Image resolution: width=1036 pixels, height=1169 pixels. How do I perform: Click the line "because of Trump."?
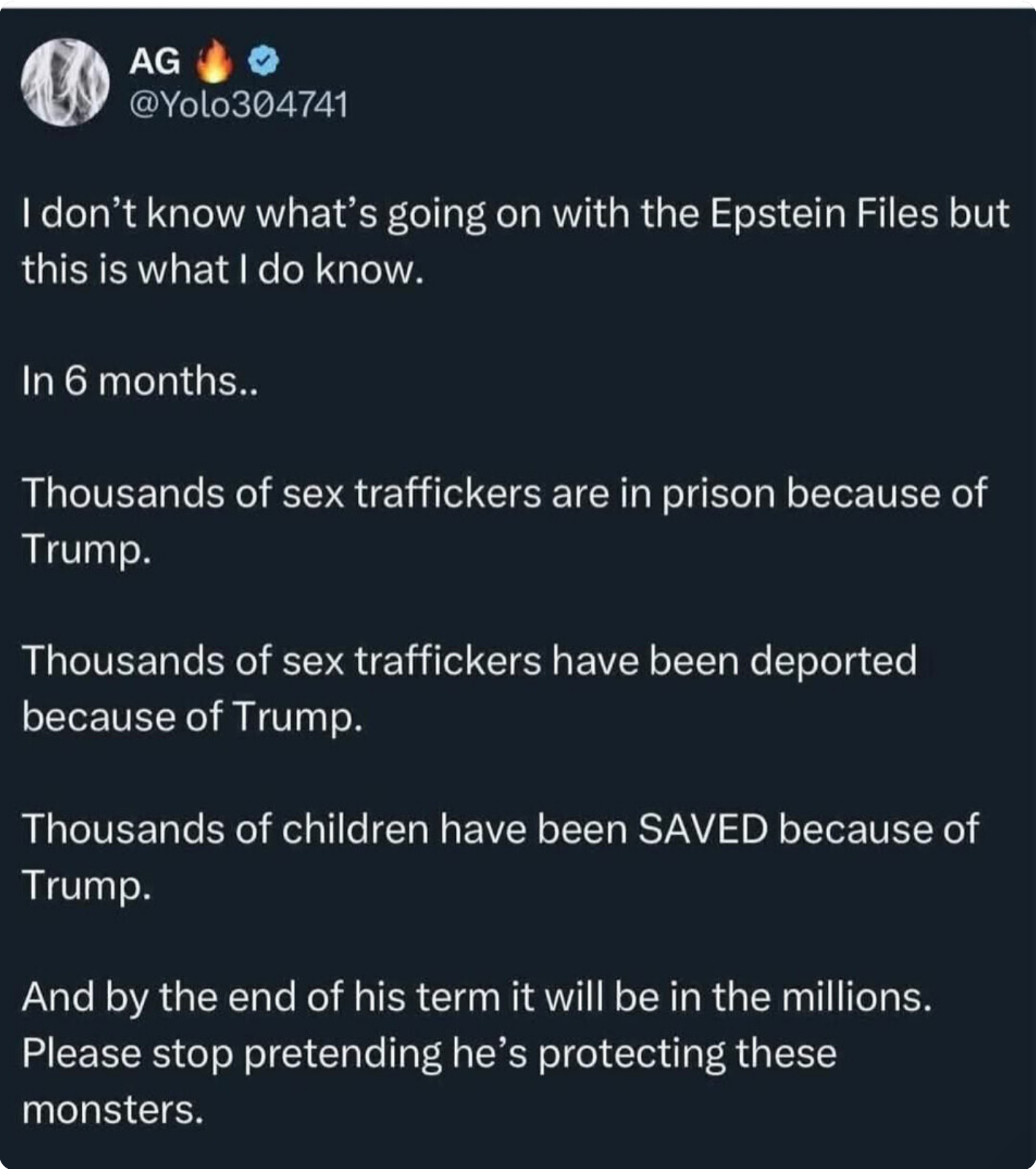click(x=191, y=717)
